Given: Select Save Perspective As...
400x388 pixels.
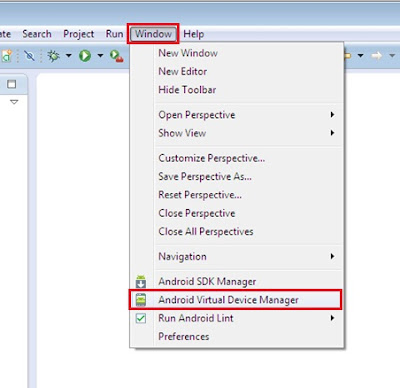Looking at the screenshot, I should (237, 176).
